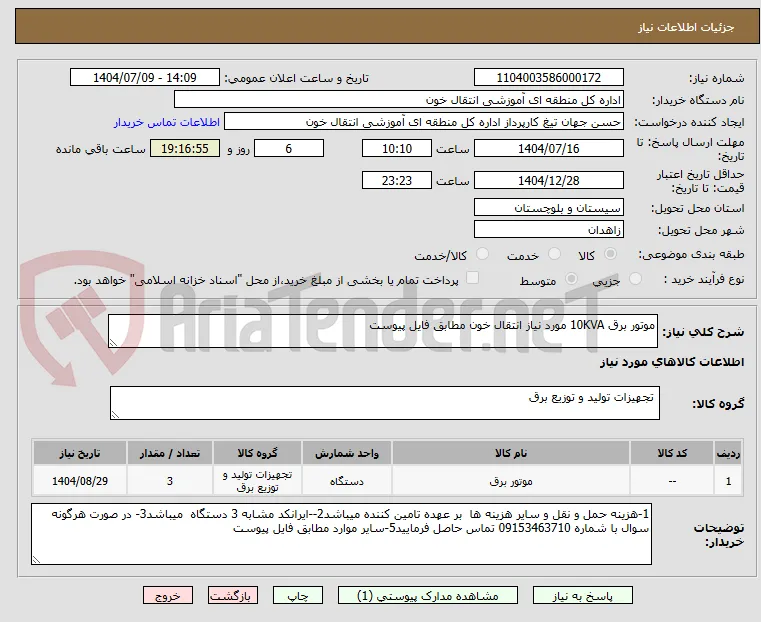761x622 pixels.
Task: Click the buyer organization name field
Action: coord(398,99)
